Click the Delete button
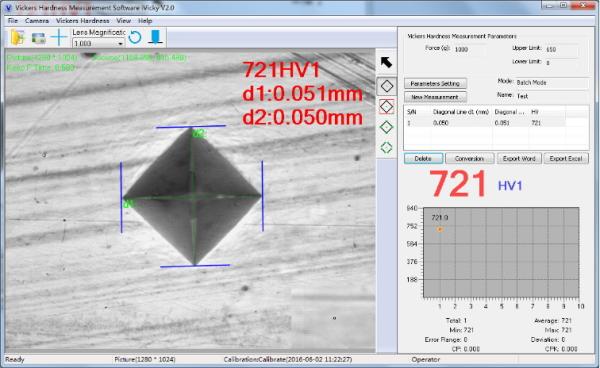600x368 pixels. point(423,158)
